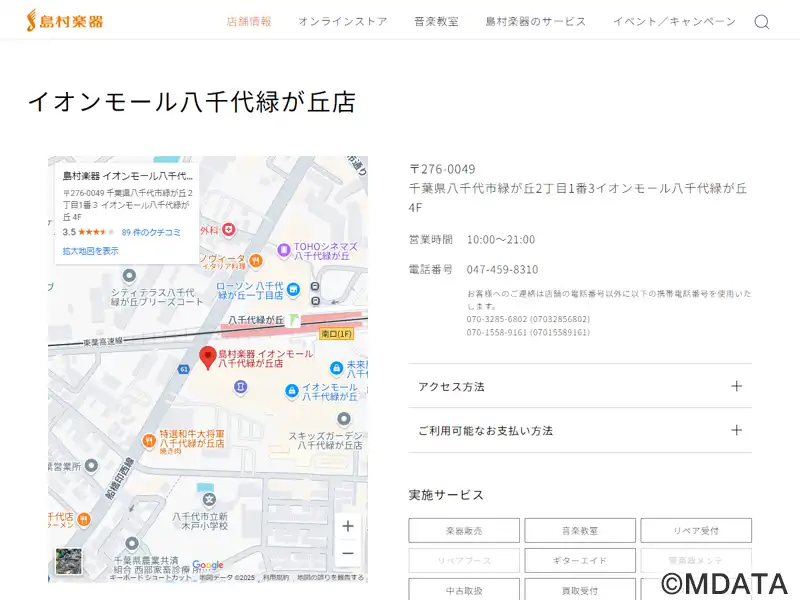The width and height of the screenshot is (800, 600).
Task: Click the 楽器販売 service button
Action: point(464,531)
